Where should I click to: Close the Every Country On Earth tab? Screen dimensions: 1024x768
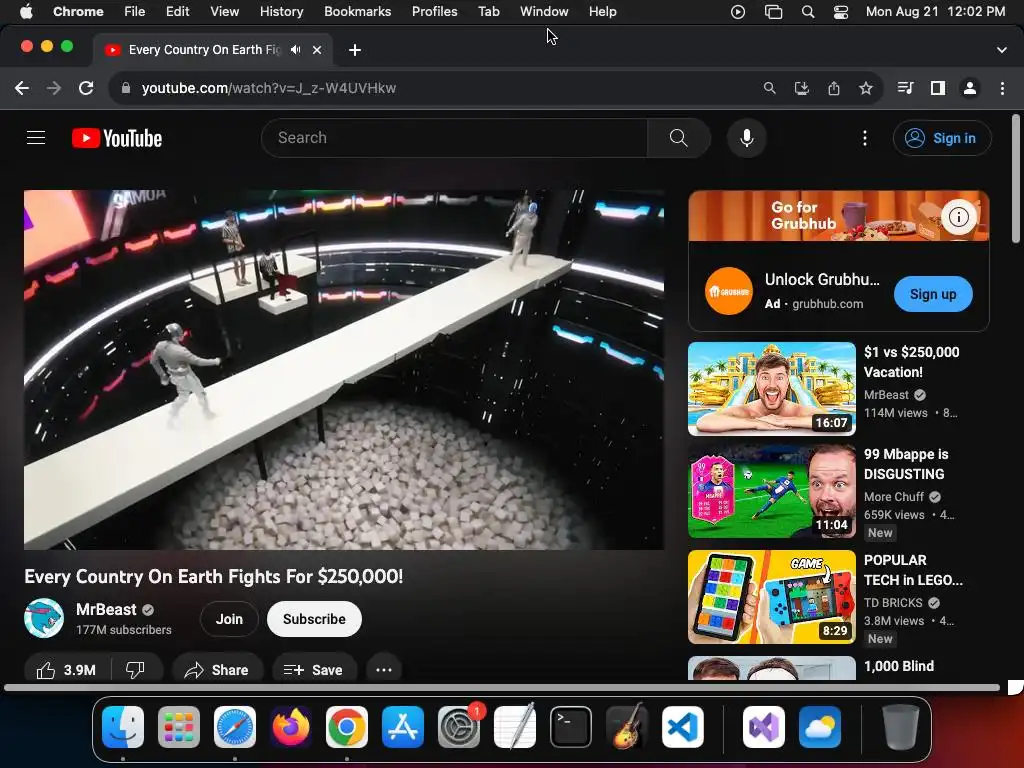click(317, 50)
